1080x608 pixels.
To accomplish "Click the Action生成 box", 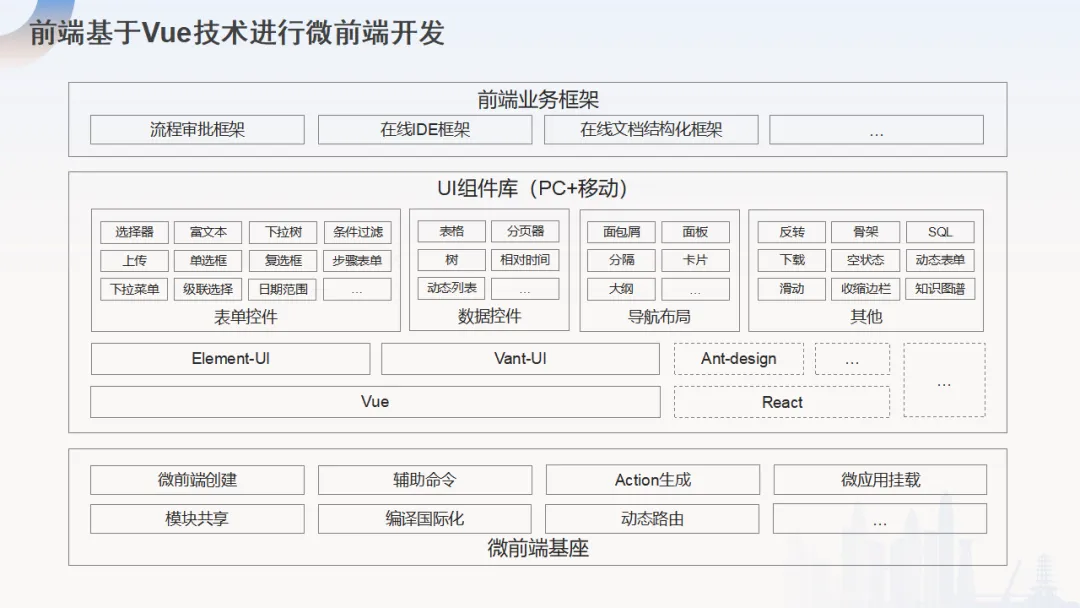I will [x=653, y=480].
